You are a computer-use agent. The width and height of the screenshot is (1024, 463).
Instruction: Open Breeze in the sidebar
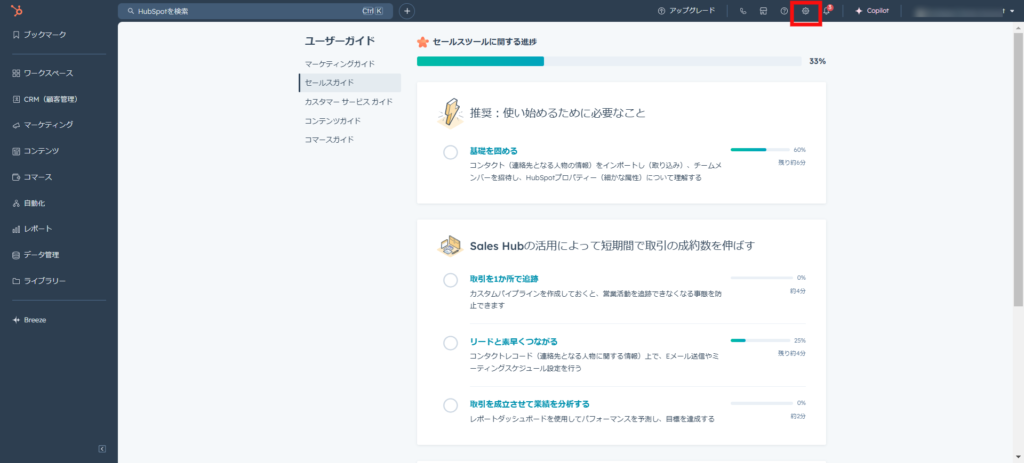(29, 320)
